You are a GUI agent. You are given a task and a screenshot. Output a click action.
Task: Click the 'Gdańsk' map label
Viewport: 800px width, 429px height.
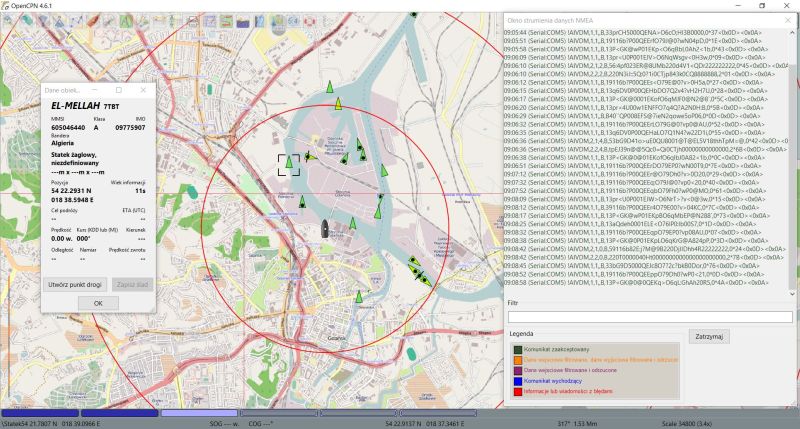(337, 338)
